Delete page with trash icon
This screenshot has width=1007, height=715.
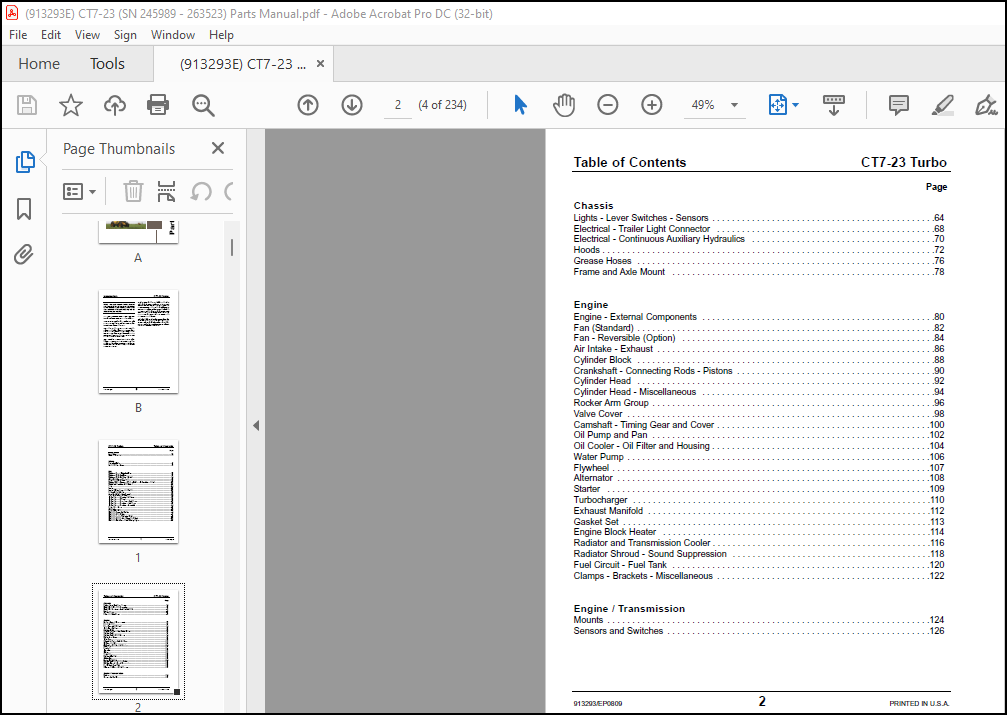(x=133, y=191)
